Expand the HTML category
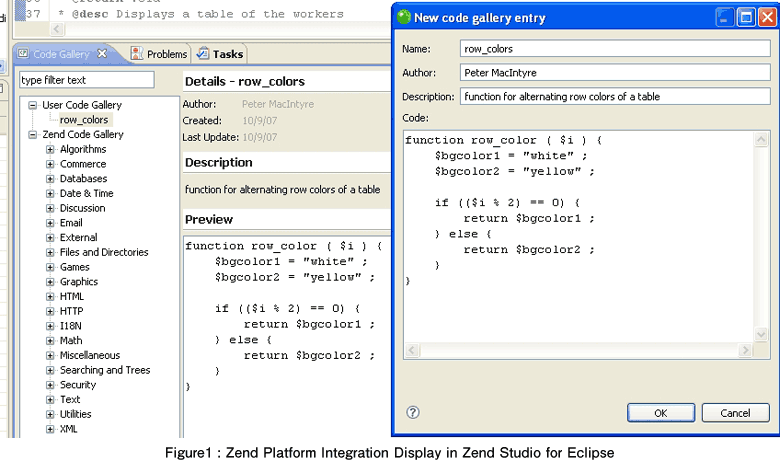This screenshot has height=465, width=780. coord(50,296)
